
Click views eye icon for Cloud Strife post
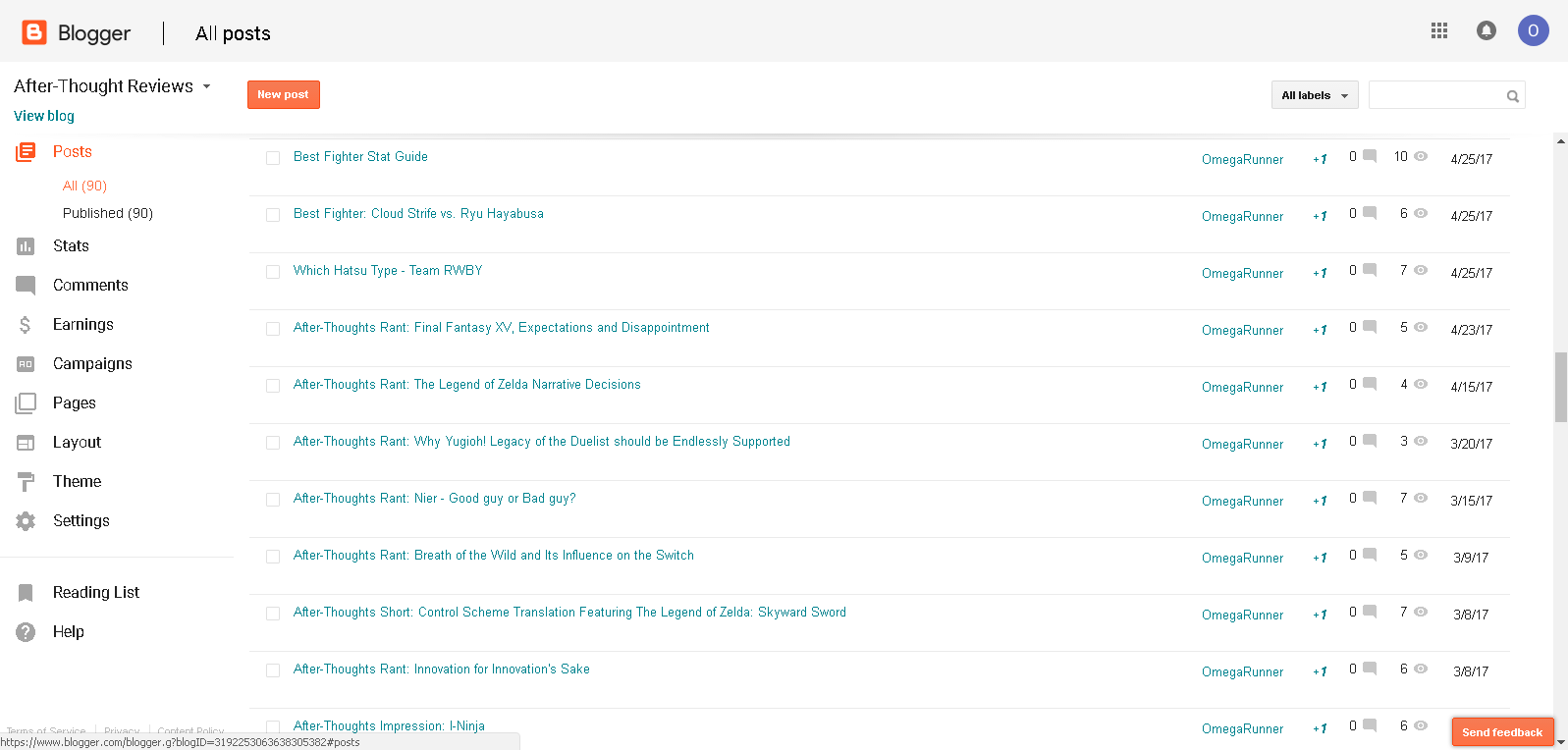tap(1421, 213)
